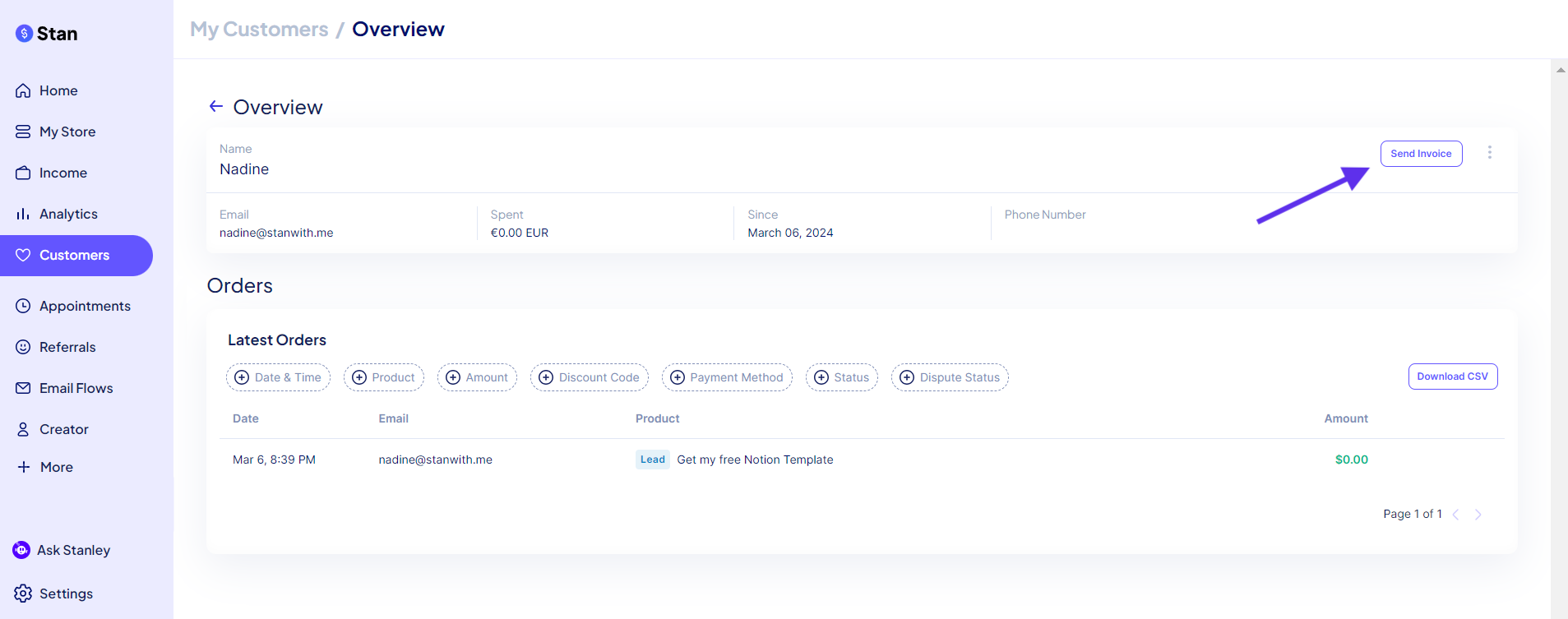This screenshot has height=619, width=1568.
Task: Add the Date & Time filter
Action: point(278,377)
